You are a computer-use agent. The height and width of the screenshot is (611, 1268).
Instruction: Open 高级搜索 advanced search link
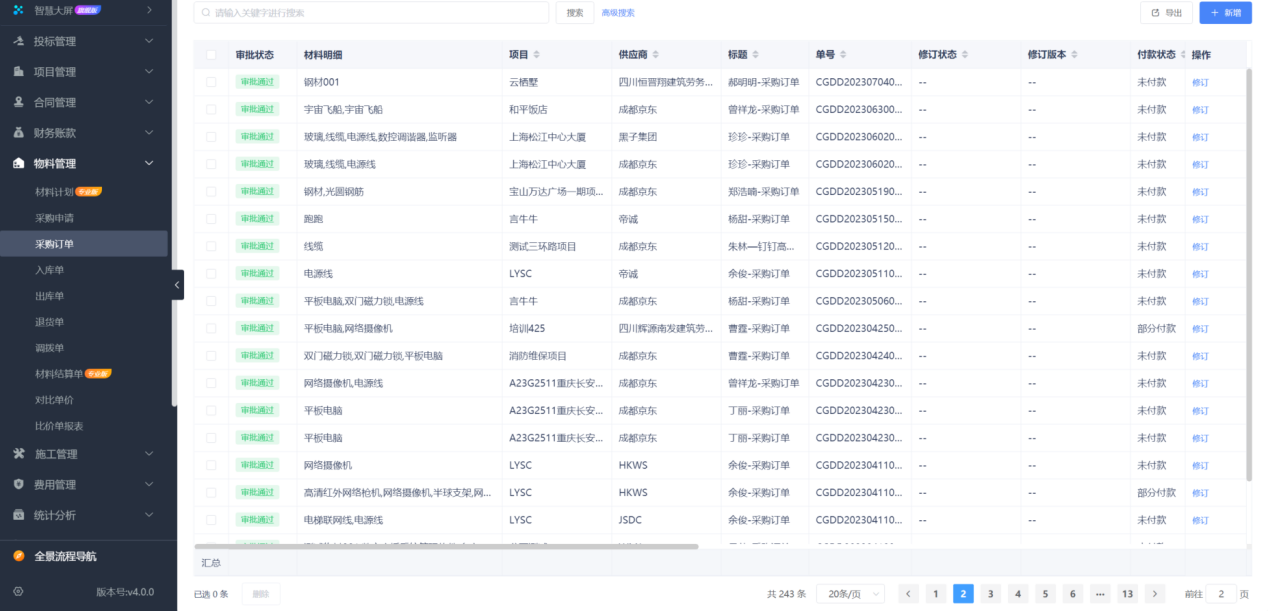(x=618, y=13)
